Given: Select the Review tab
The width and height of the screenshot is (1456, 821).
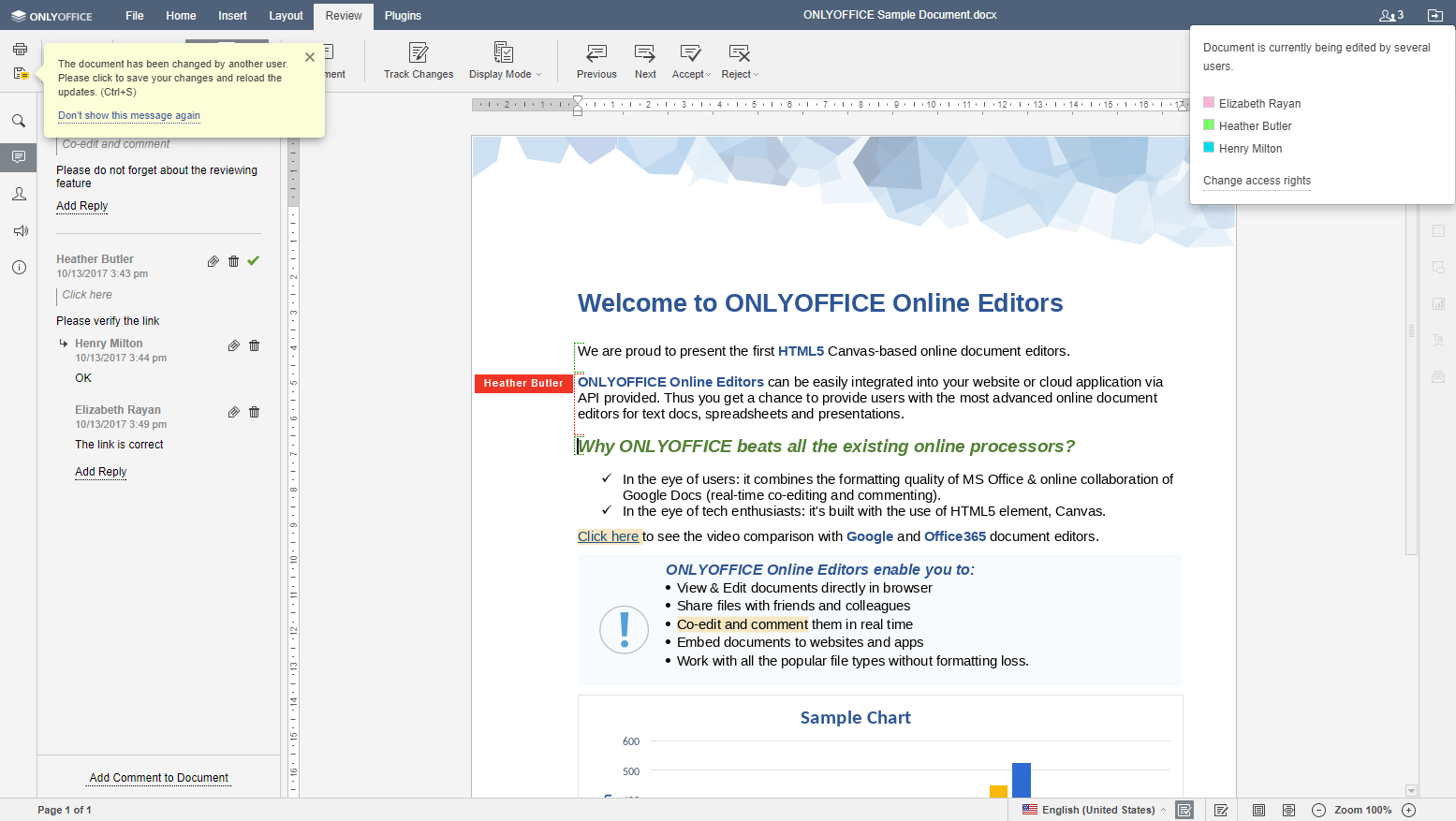Looking at the screenshot, I should (344, 16).
